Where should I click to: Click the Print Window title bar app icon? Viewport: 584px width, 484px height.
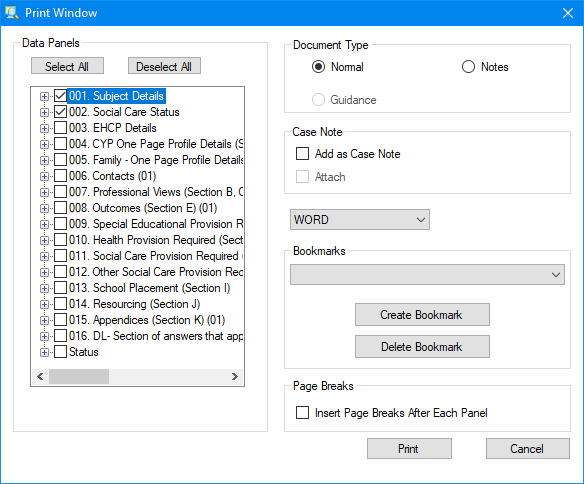pos(12,13)
